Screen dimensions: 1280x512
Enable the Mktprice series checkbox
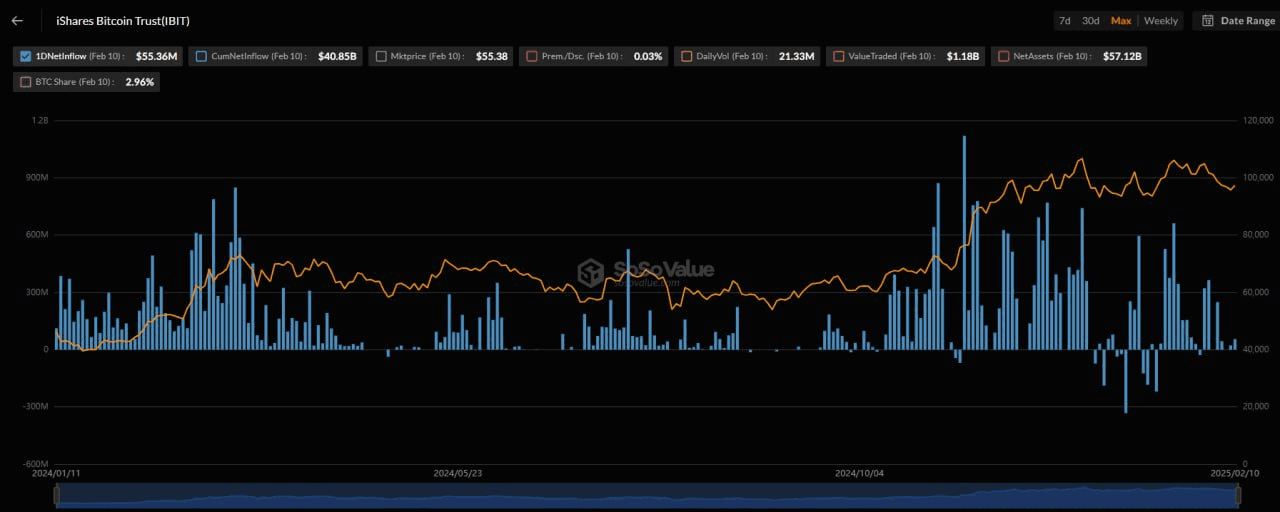click(381, 56)
